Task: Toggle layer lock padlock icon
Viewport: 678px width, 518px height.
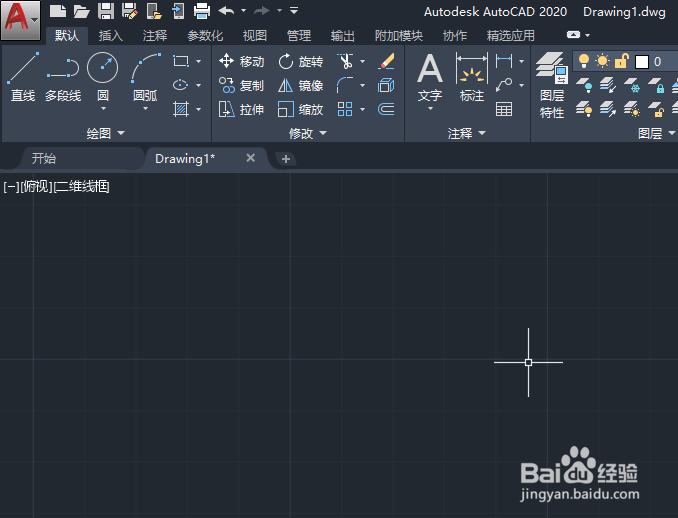Action: click(621, 61)
